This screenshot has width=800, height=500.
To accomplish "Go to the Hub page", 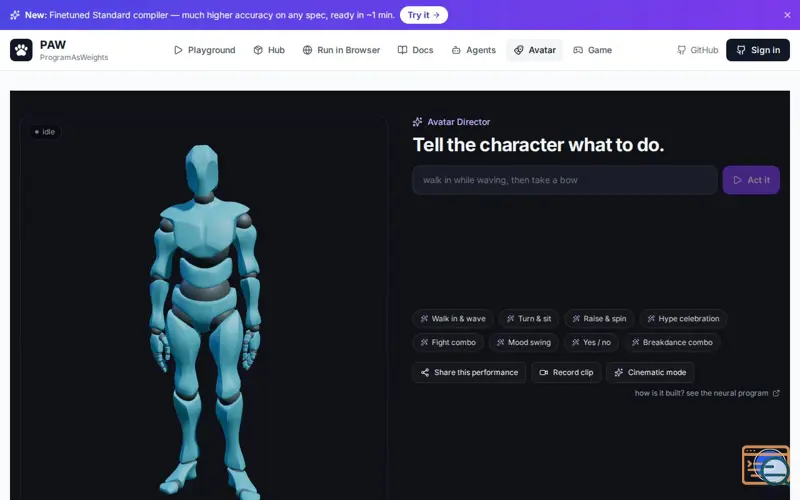I will click(x=269, y=50).
